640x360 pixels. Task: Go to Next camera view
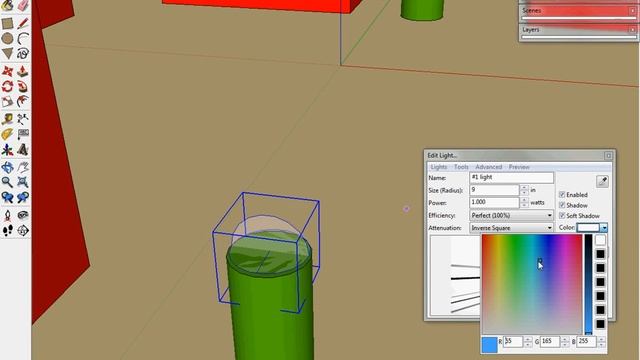pos(23,198)
